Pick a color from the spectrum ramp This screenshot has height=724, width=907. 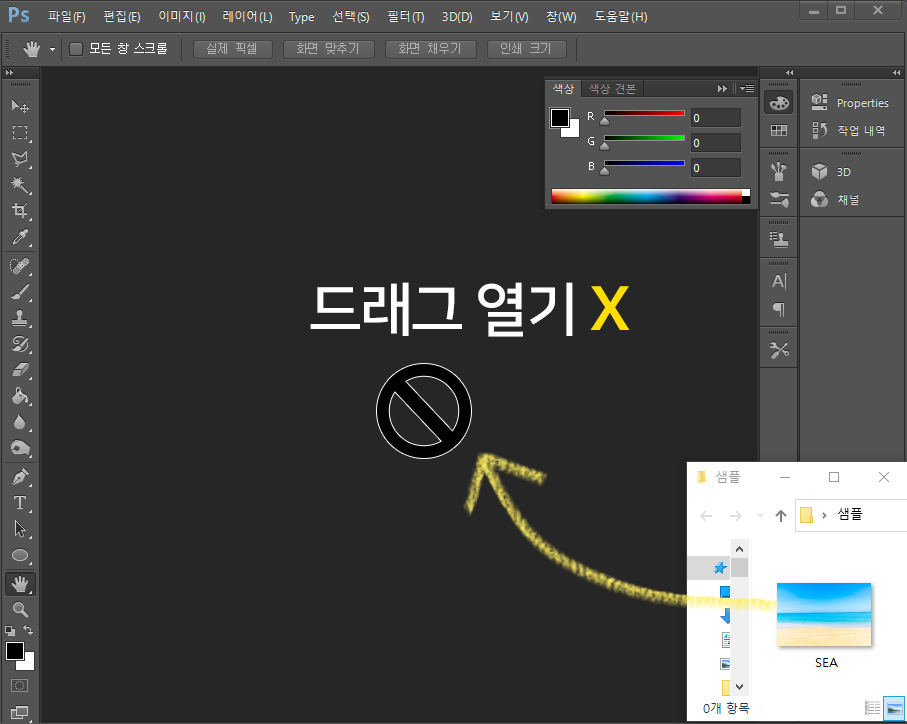pos(647,196)
